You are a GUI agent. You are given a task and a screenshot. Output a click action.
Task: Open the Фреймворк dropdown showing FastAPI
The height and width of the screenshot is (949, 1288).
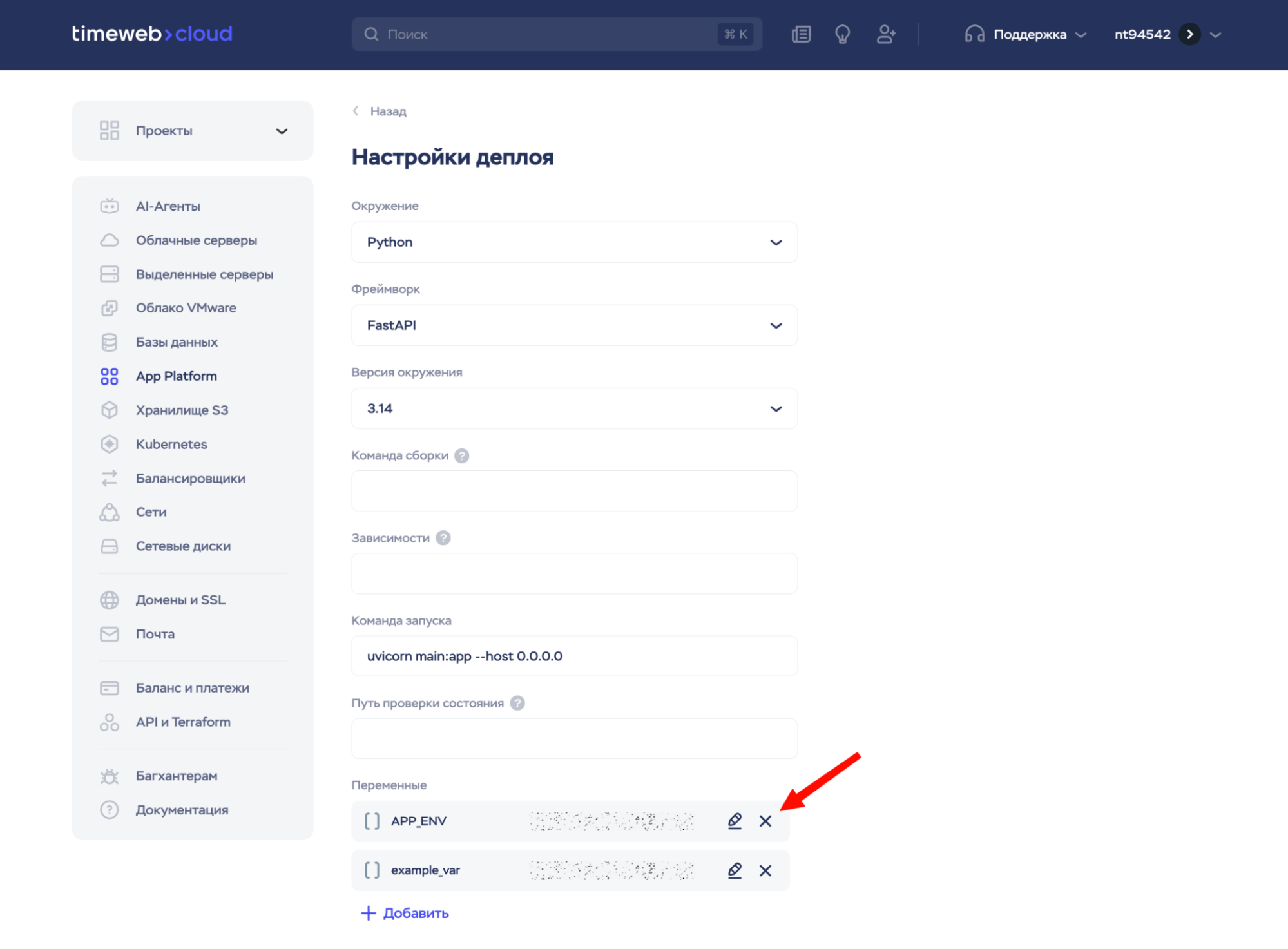[x=573, y=325]
